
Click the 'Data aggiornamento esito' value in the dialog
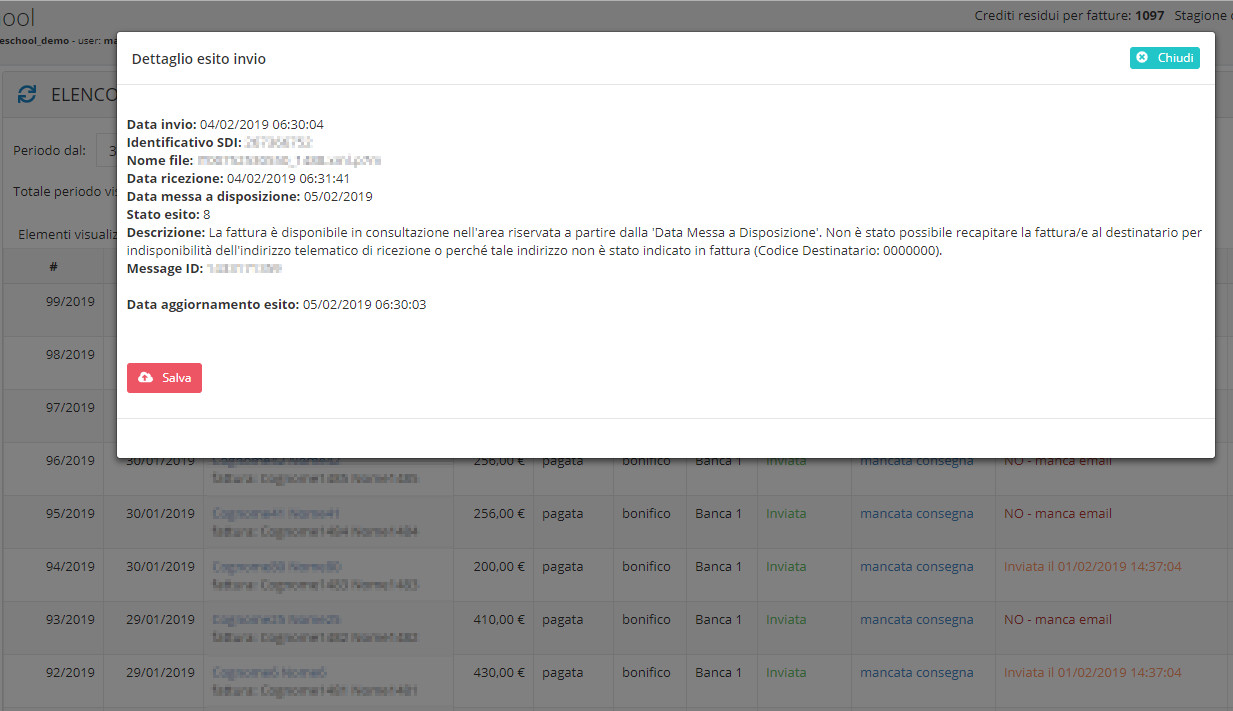coord(365,305)
